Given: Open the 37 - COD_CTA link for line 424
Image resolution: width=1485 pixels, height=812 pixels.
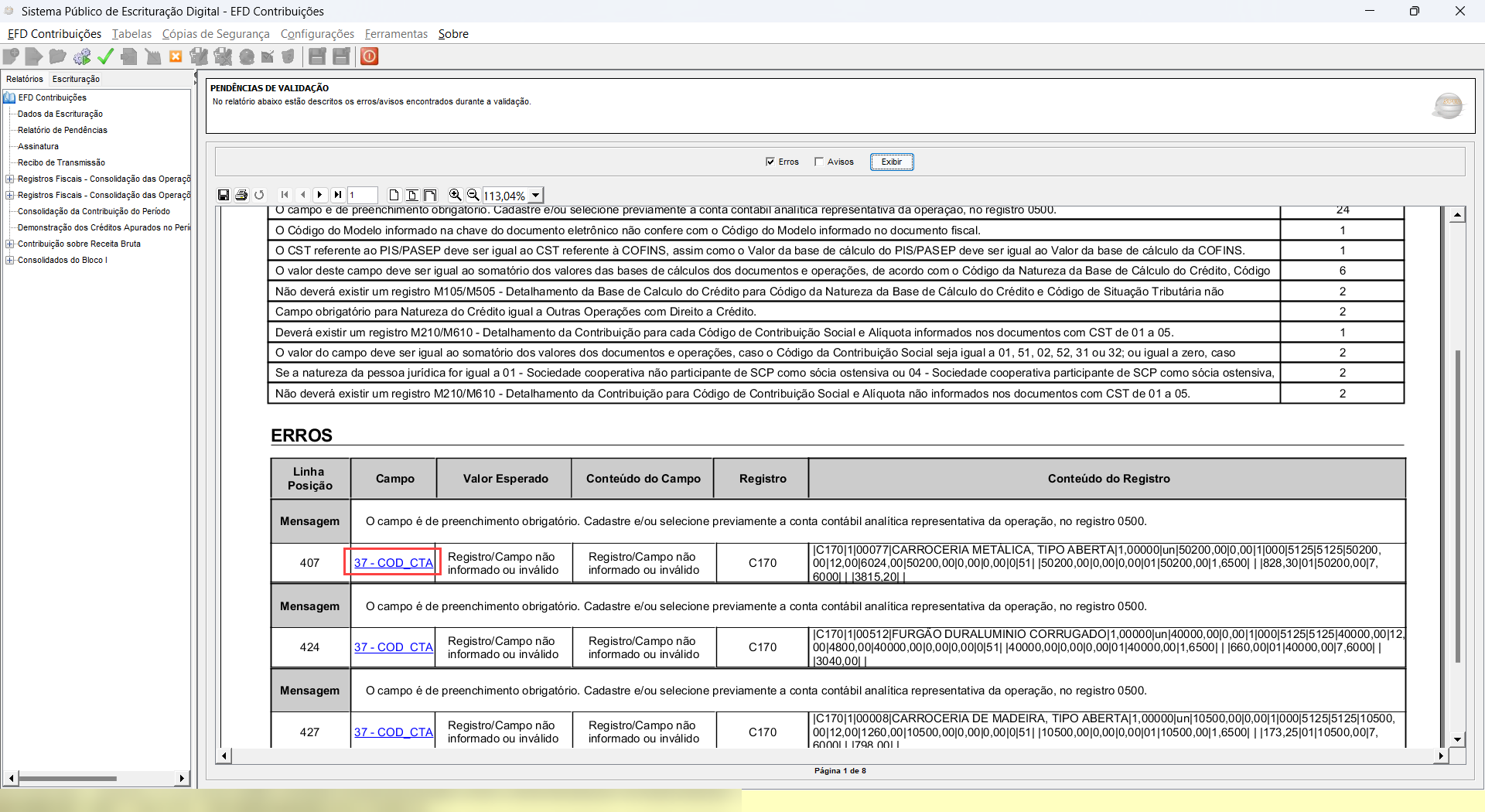Looking at the screenshot, I should [x=394, y=647].
